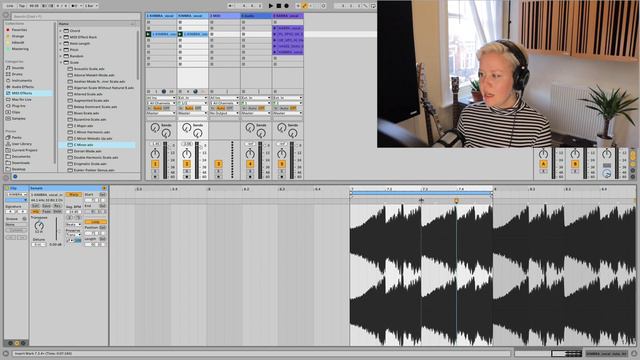Image resolution: width=640 pixels, height=360 pixels.
Task: Open the Instruments category
Action: (x=22, y=80)
